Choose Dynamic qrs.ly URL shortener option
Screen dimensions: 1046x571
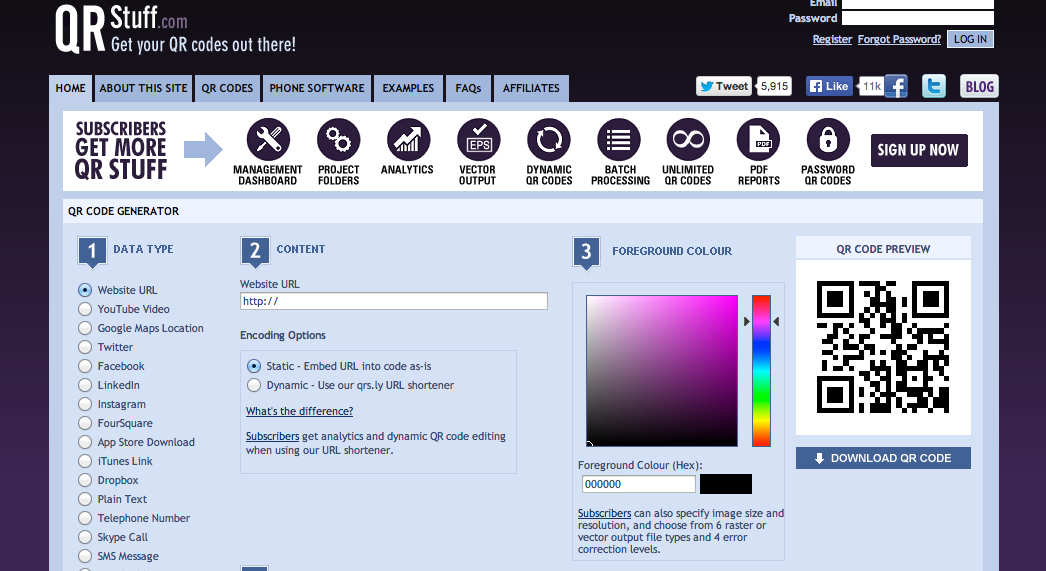pos(253,385)
